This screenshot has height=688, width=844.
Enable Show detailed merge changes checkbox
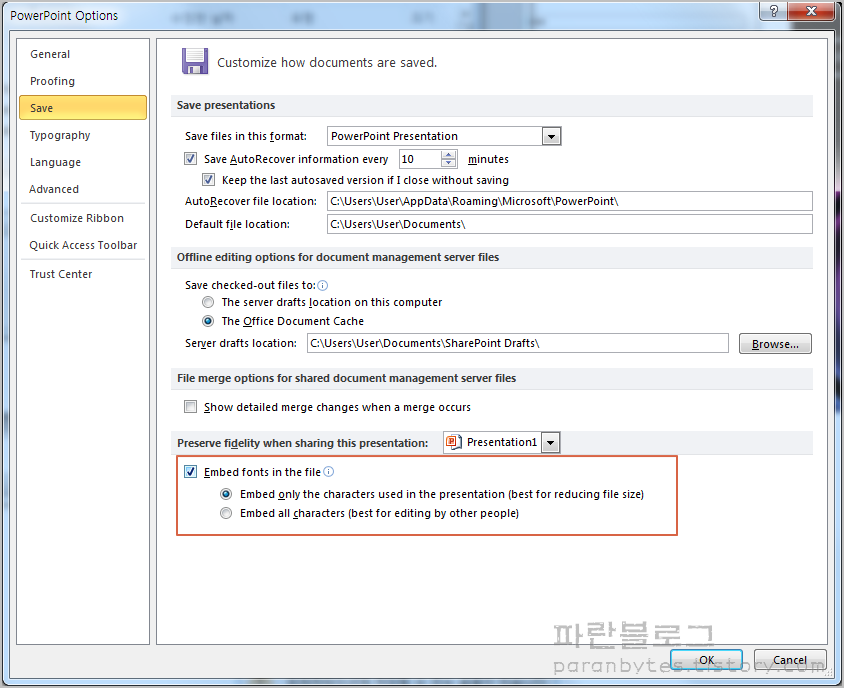point(191,406)
